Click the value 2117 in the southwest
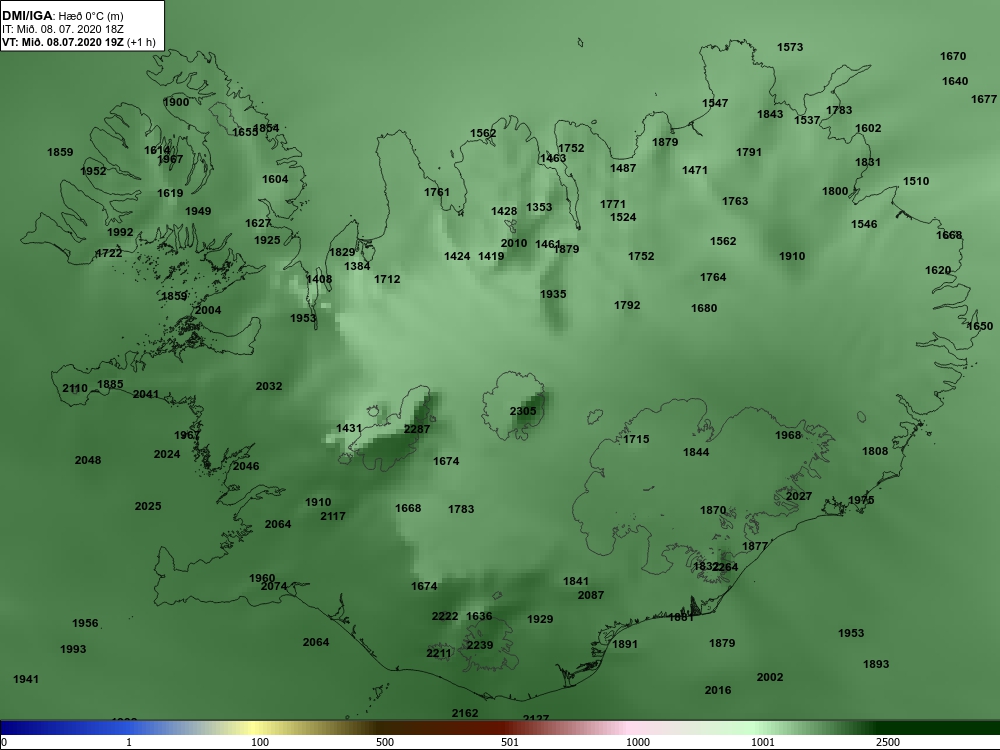This screenshot has height=750, width=1000. pyautogui.click(x=333, y=516)
